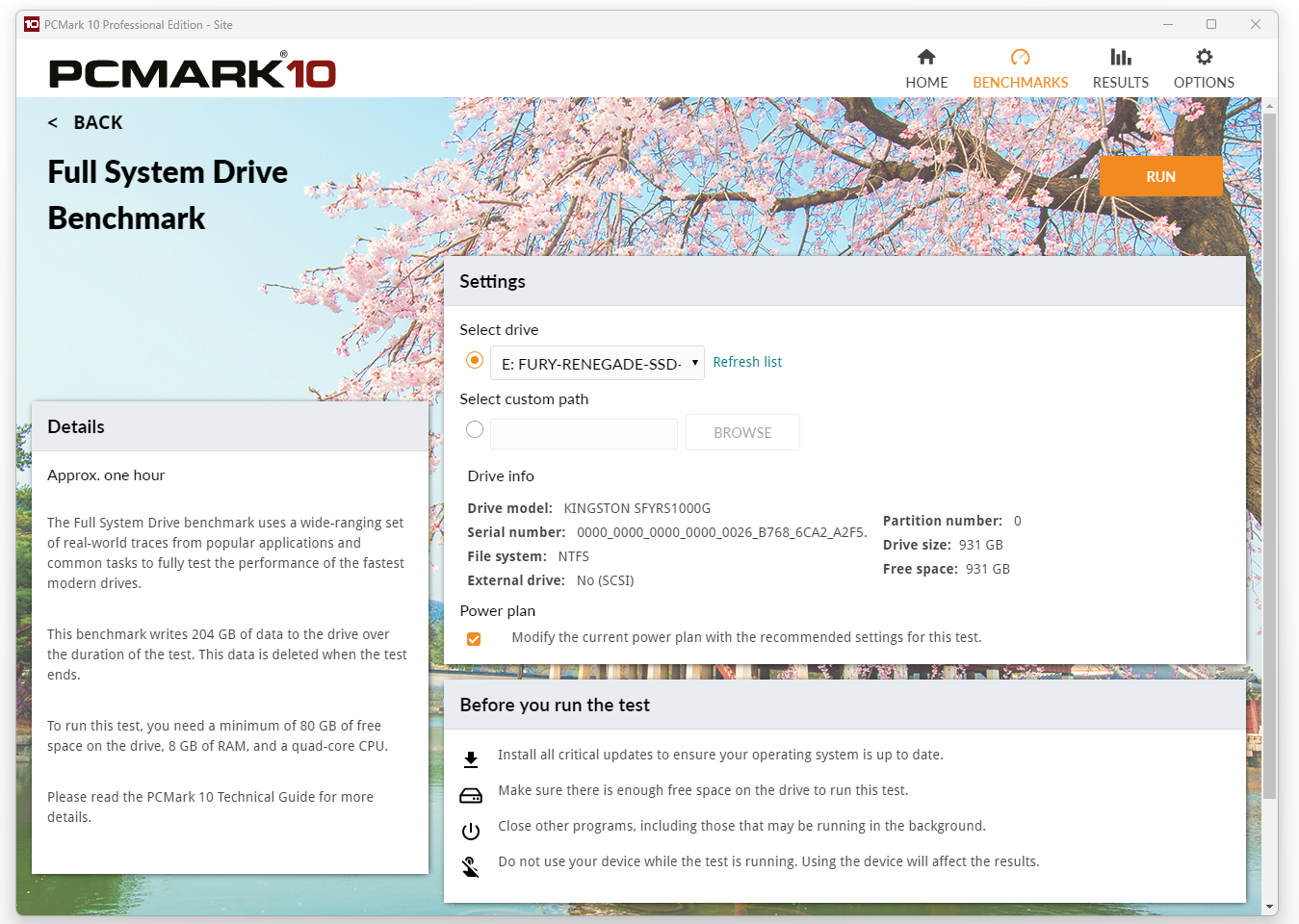Click the 'File system: NTFS' text
This screenshot has height=924, width=1299.
pyautogui.click(x=528, y=556)
